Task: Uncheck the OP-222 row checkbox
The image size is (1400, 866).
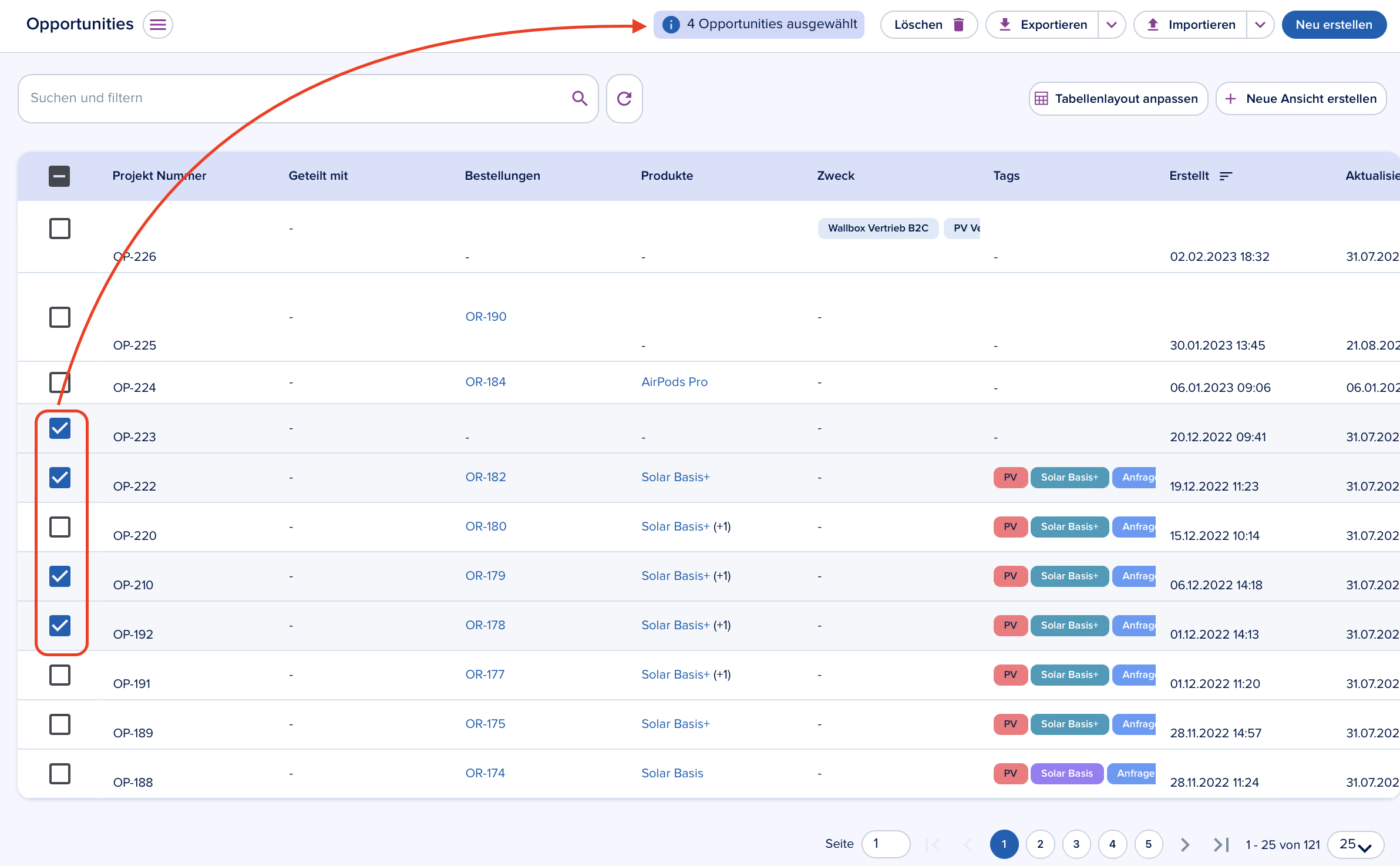Action: tap(59, 477)
